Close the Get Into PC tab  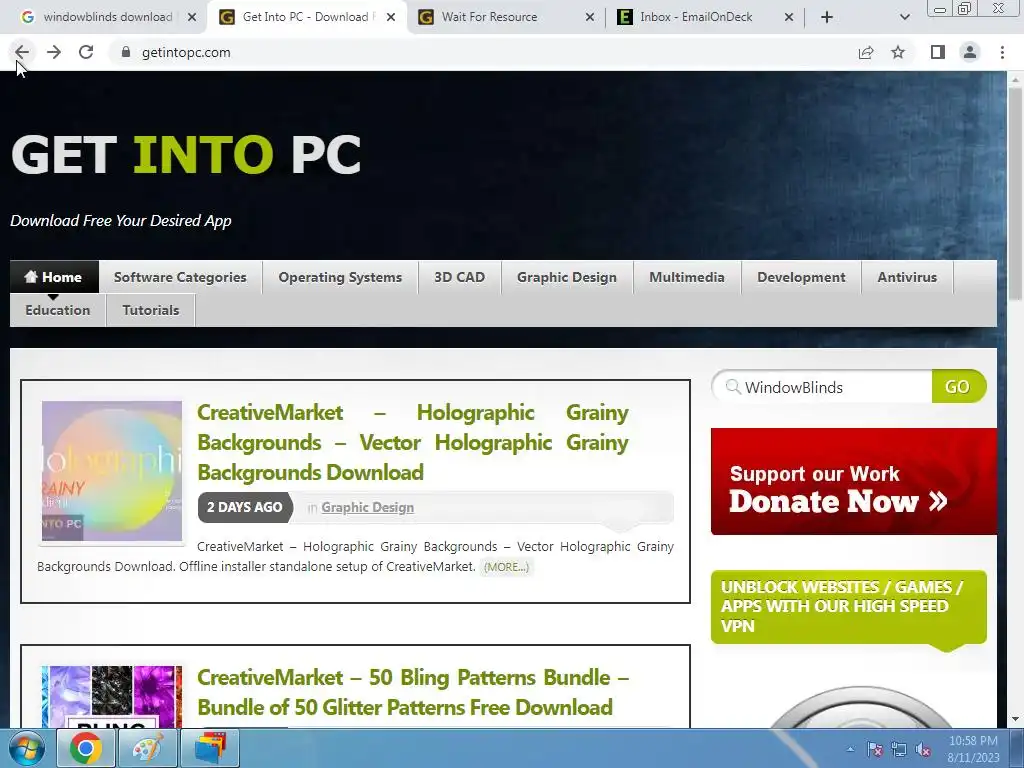[x=391, y=17]
